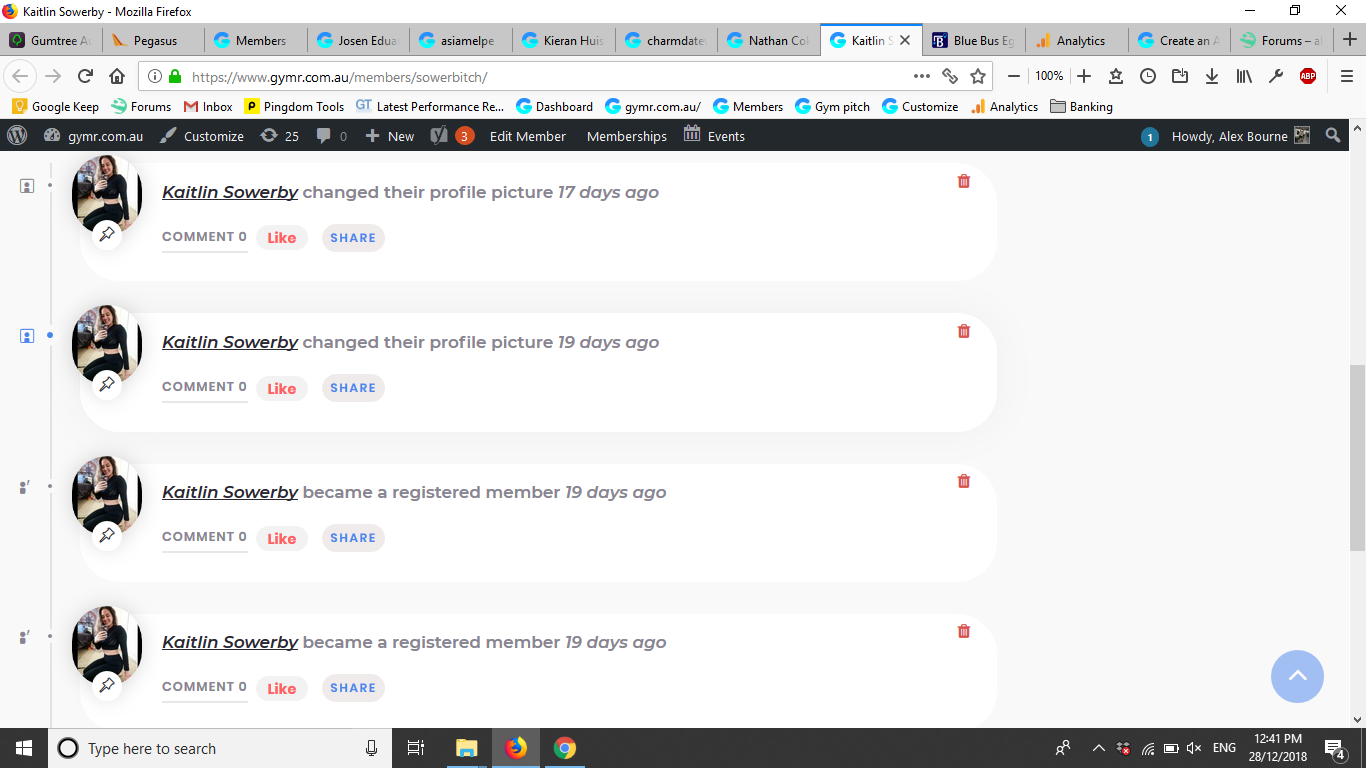The height and width of the screenshot is (768, 1366).
Task: Delete the profile picture 17 days ago activity
Action: coord(964,181)
